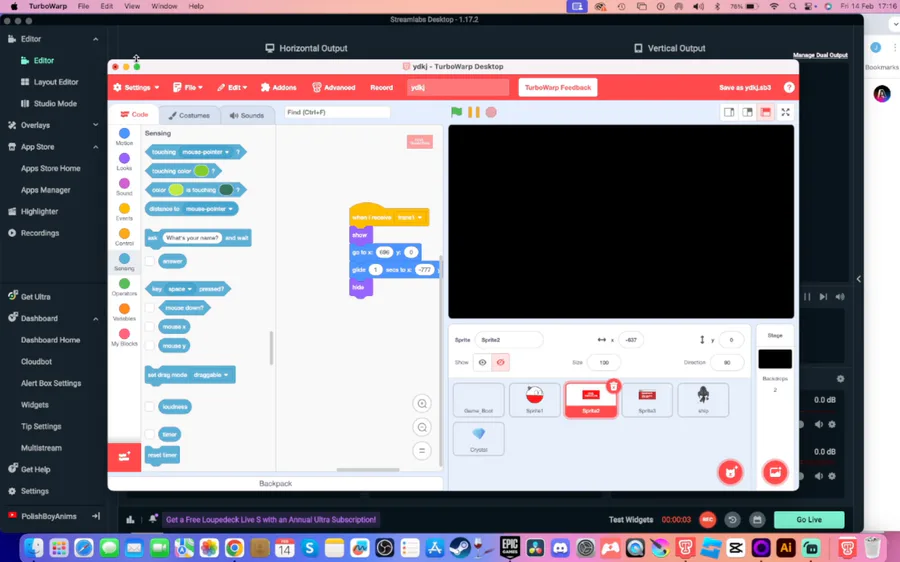Open the set drag mode draggable dropdown
Screen dimensions: 900x562
pos(211,375)
